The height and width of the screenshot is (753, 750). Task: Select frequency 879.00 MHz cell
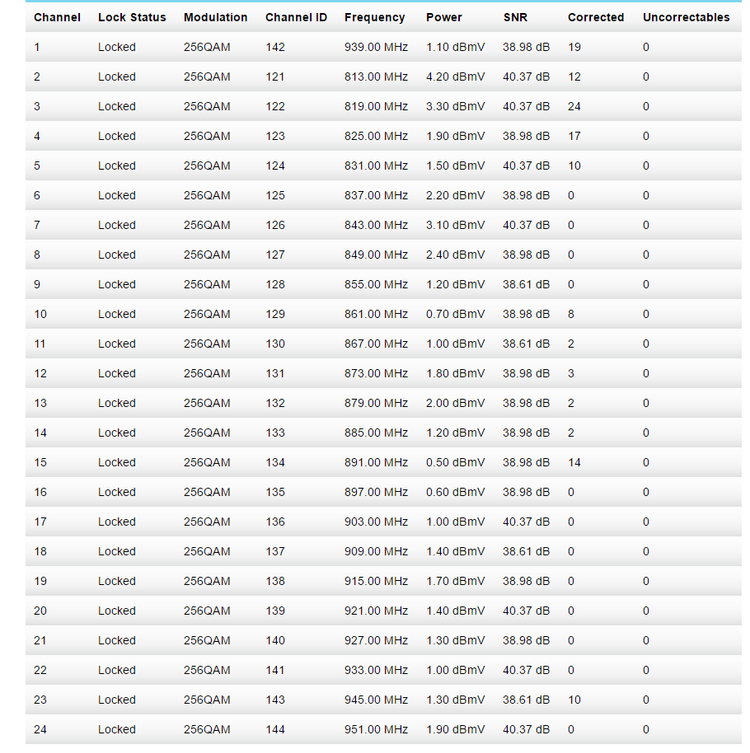point(376,403)
